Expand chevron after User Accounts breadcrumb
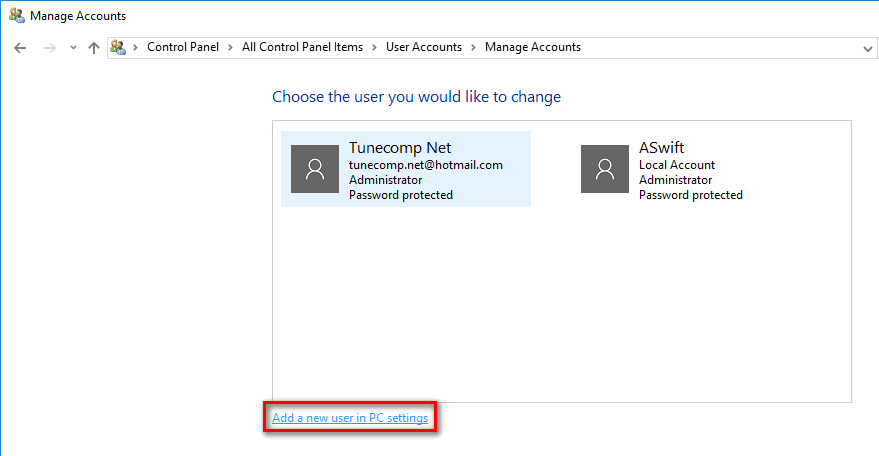 coord(473,48)
